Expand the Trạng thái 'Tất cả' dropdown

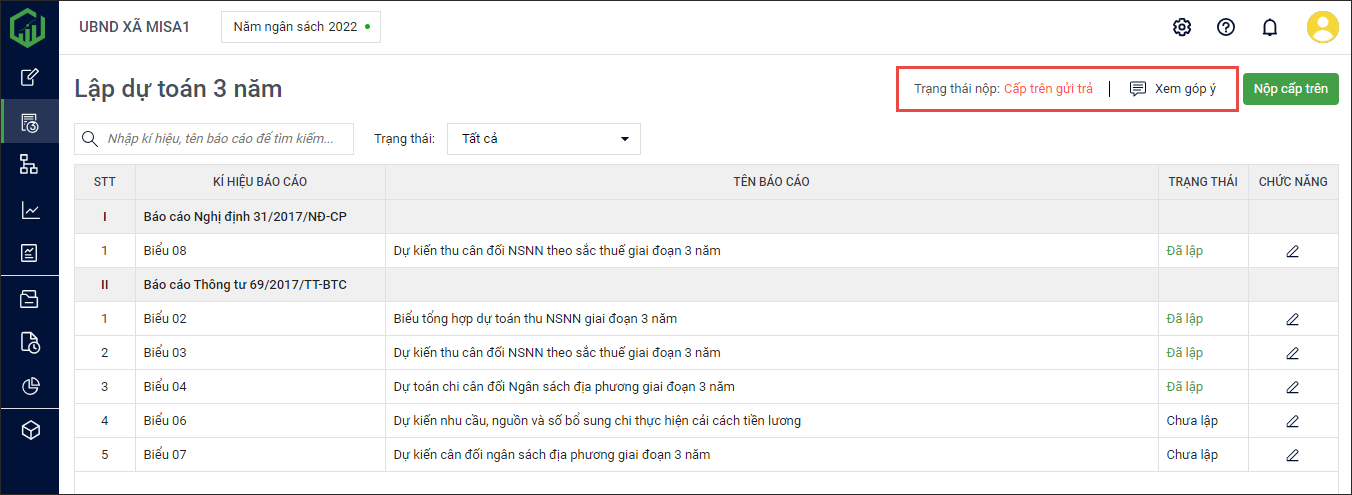point(543,139)
